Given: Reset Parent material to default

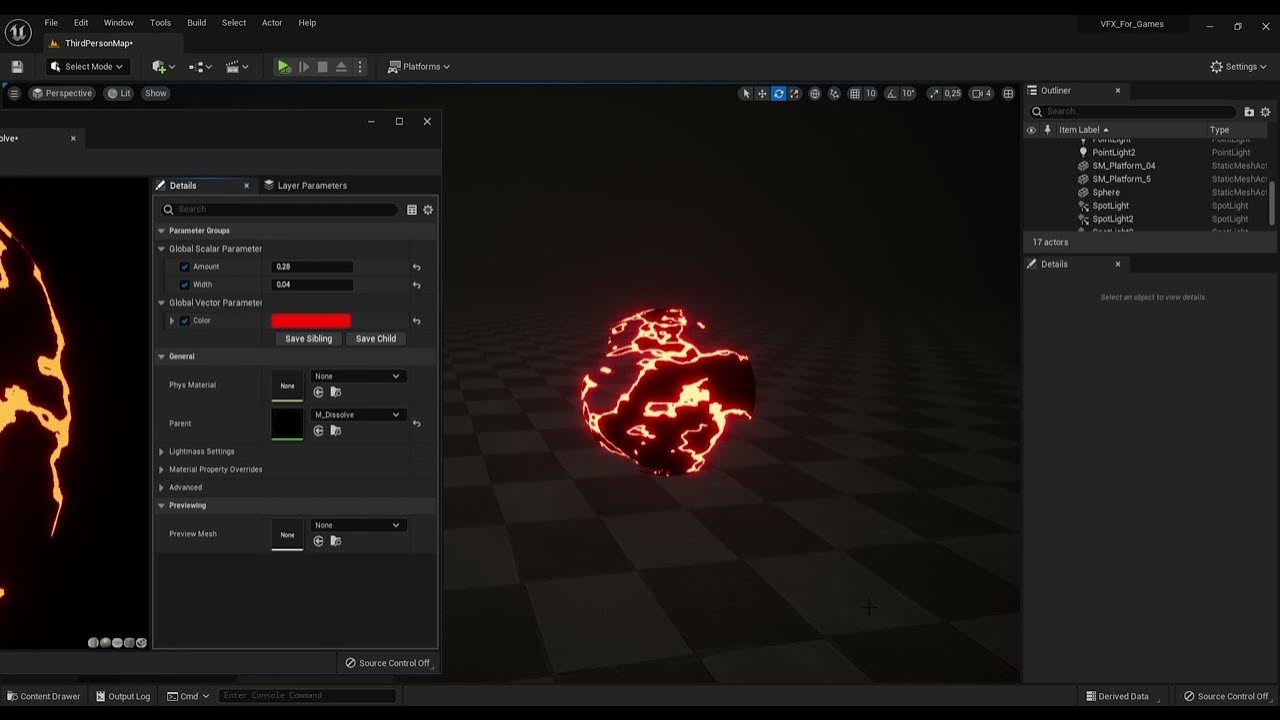Looking at the screenshot, I should point(416,424).
